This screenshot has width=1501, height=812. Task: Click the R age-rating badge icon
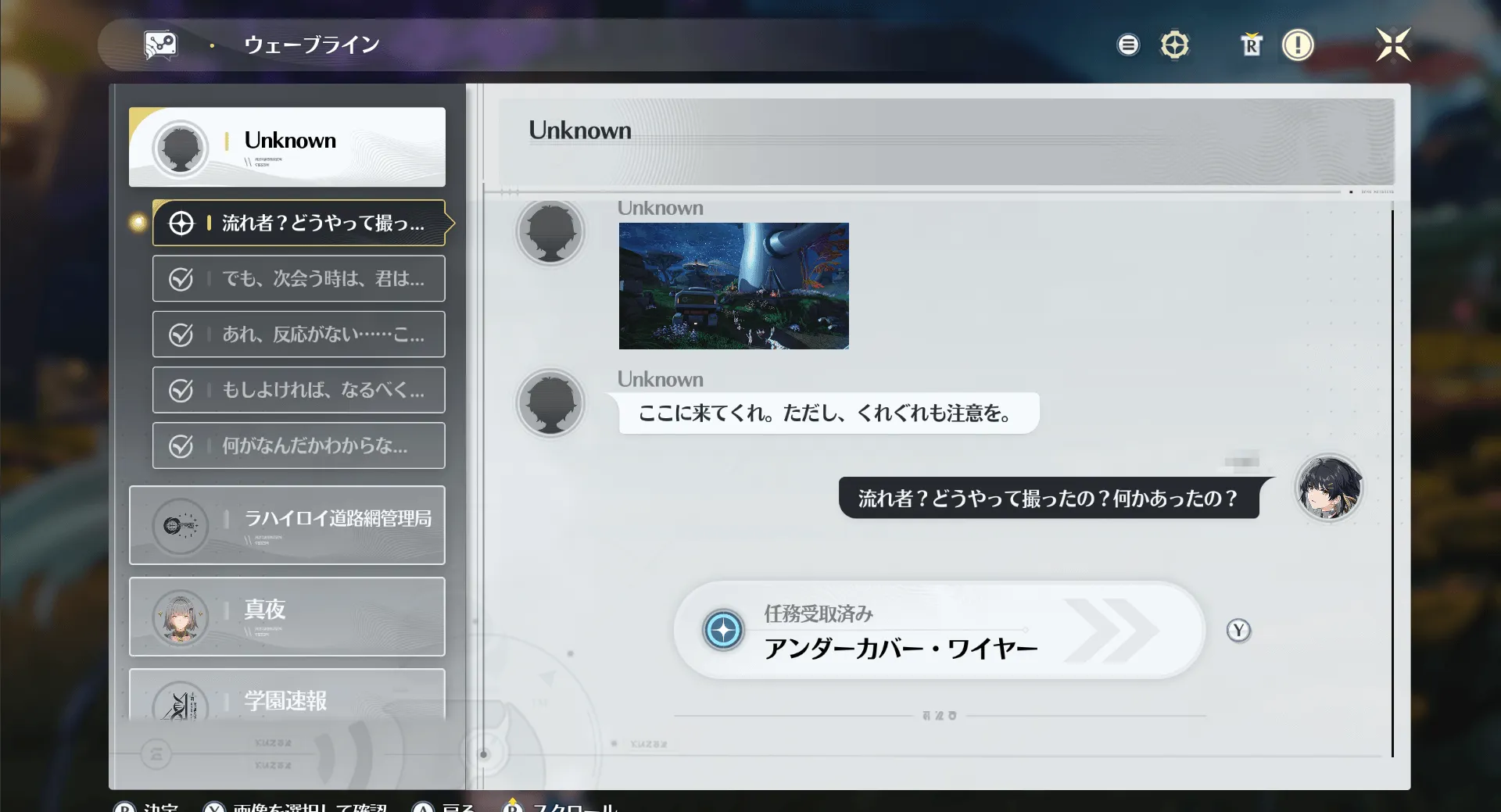[1252, 45]
